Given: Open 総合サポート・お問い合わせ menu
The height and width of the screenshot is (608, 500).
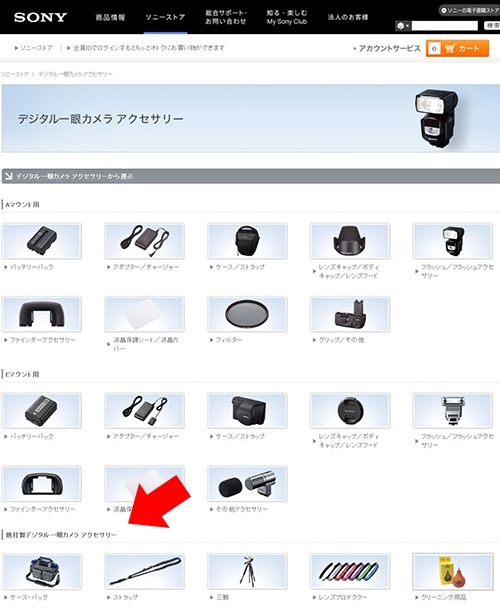Looking at the screenshot, I should coord(225,17).
